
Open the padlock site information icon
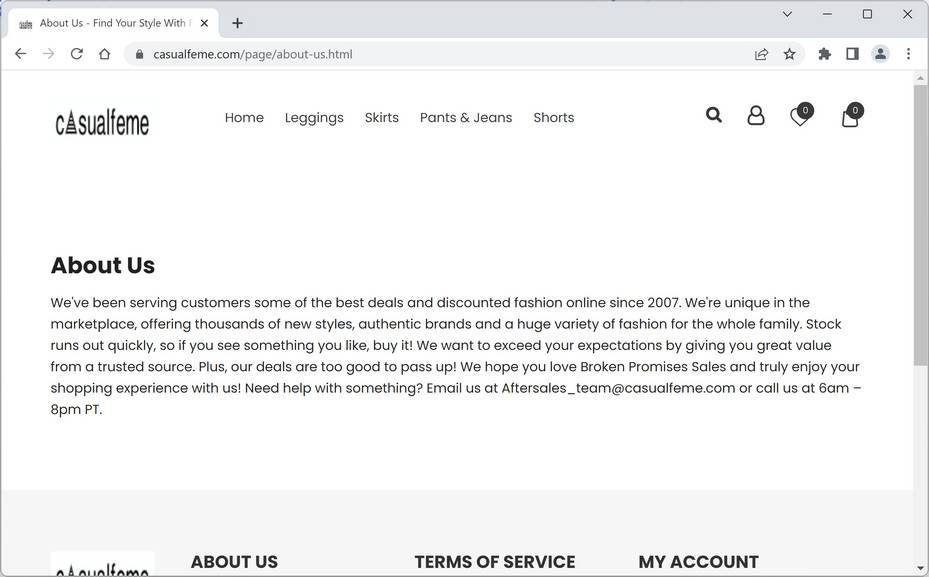(138, 54)
